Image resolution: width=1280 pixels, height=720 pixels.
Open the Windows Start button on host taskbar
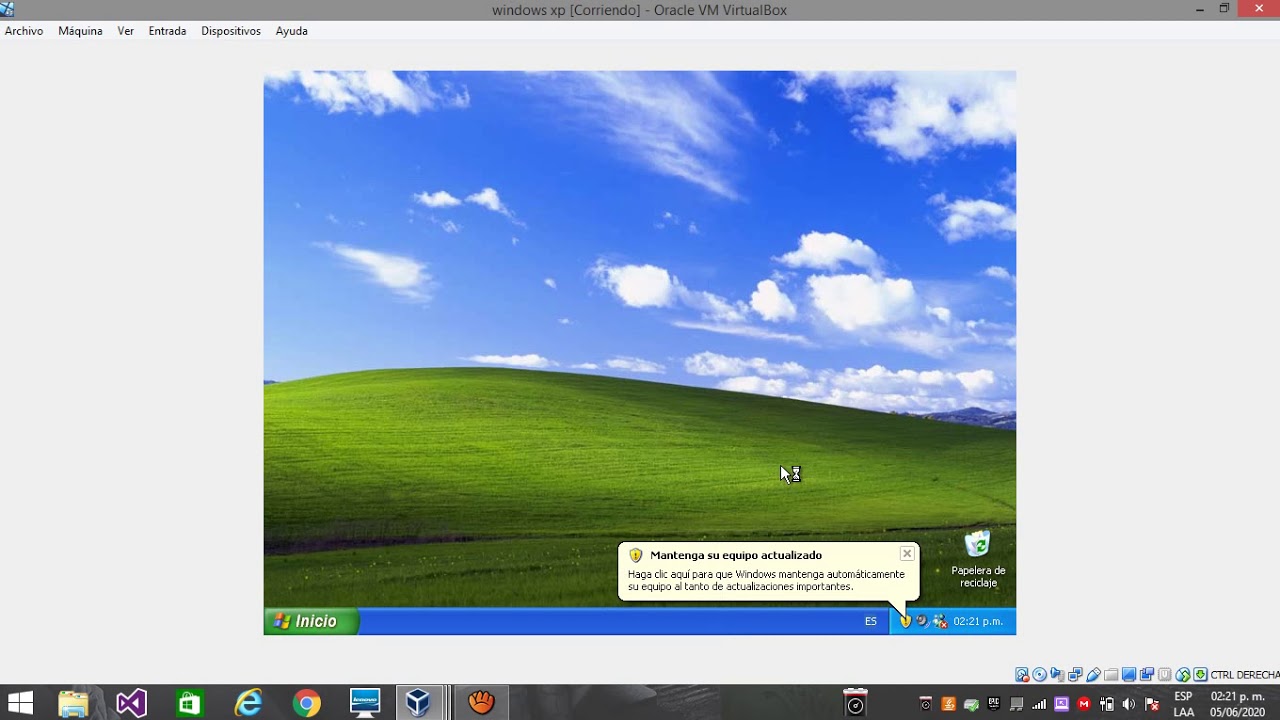click(20, 704)
